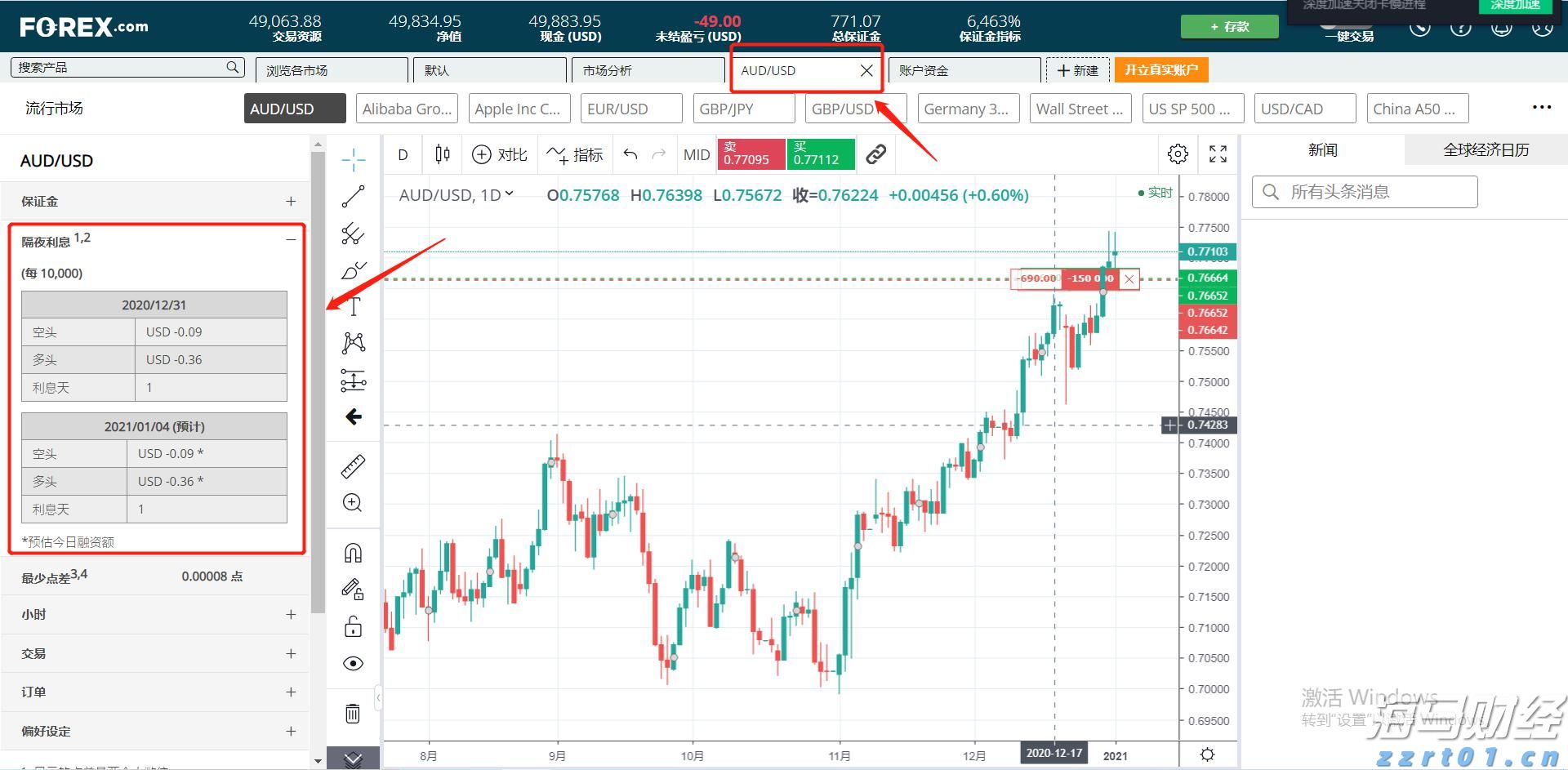Toggle the eye icon to hide drawings
The width and height of the screenshot is (1568, 770).
(353, 663)
